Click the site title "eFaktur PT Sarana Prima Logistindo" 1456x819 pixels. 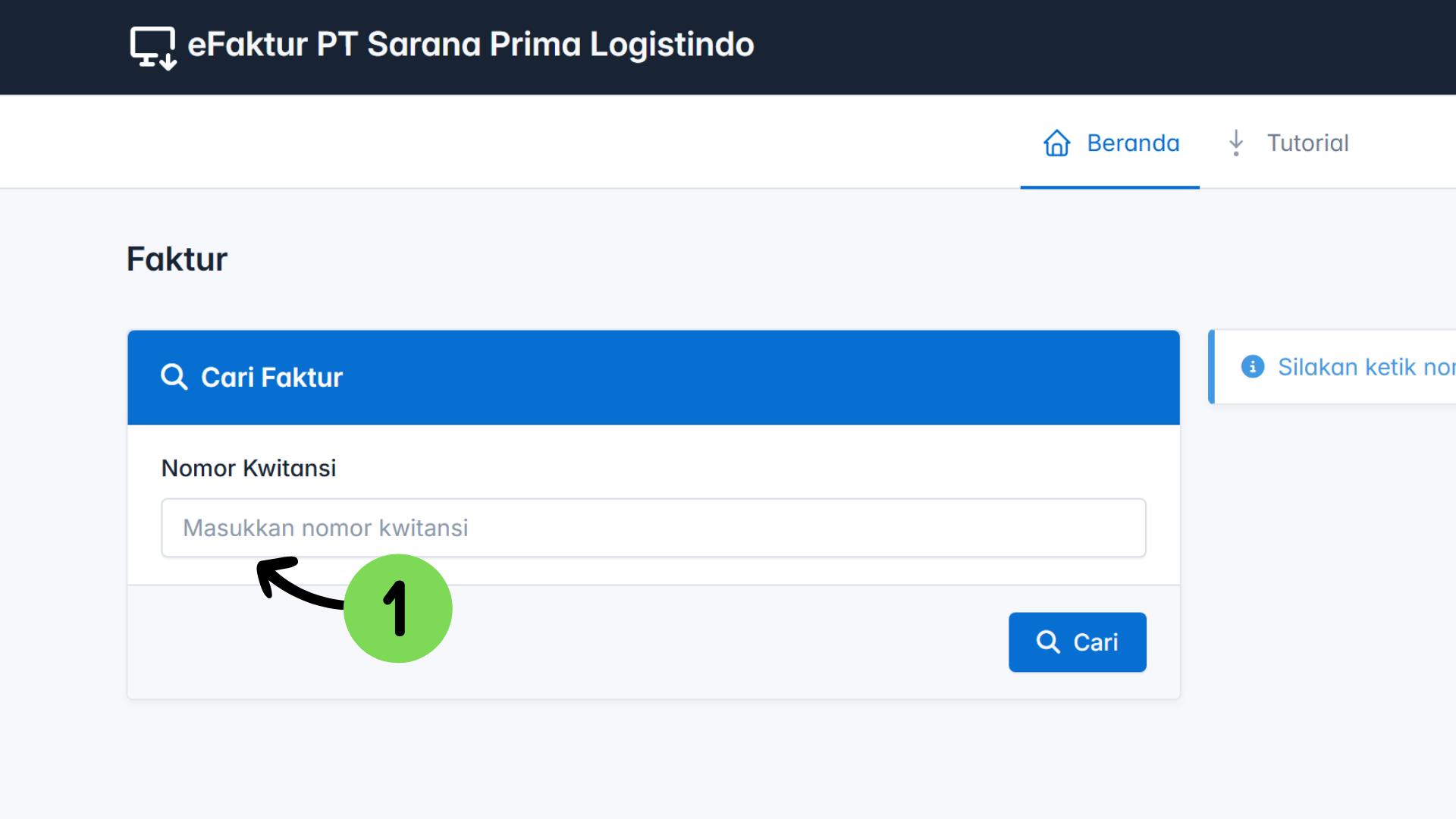pyautogui.click(x=470, y=45)
